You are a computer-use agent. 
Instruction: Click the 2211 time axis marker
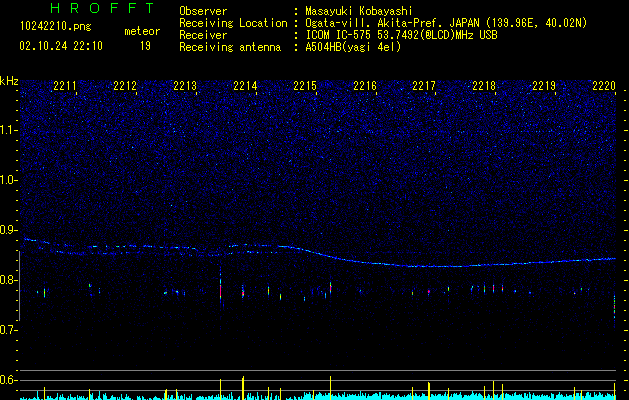pyautogui.click(x=65, y=86)
